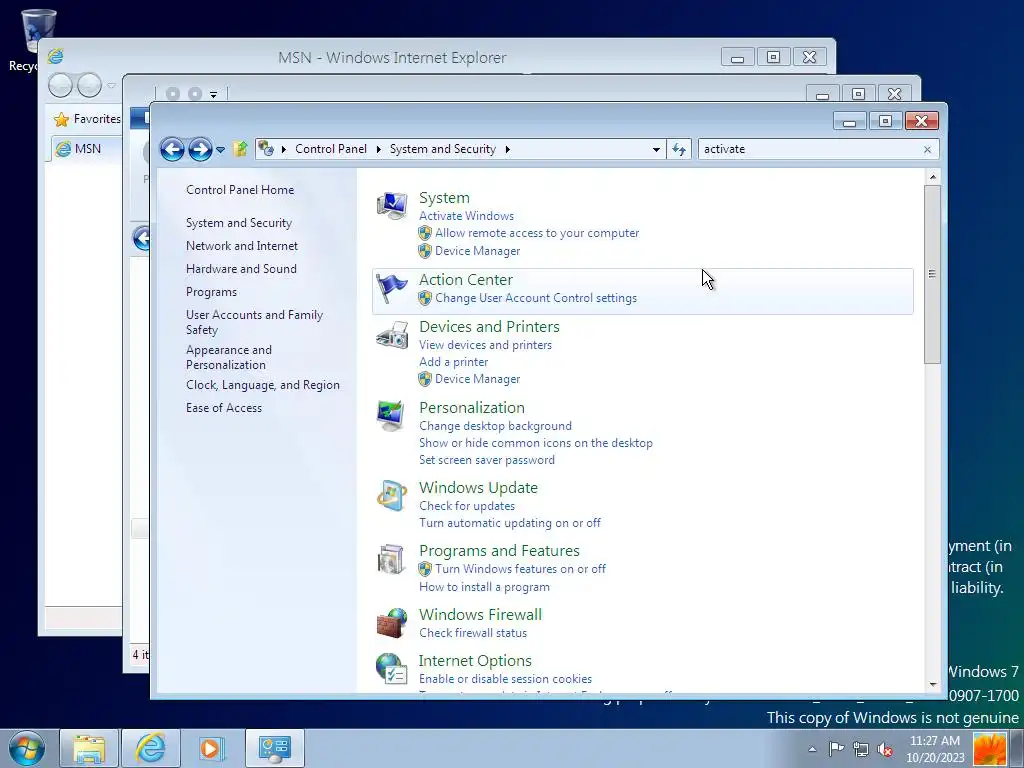
Task: Open Ease of Access in the sidebar
Action: 223,408
